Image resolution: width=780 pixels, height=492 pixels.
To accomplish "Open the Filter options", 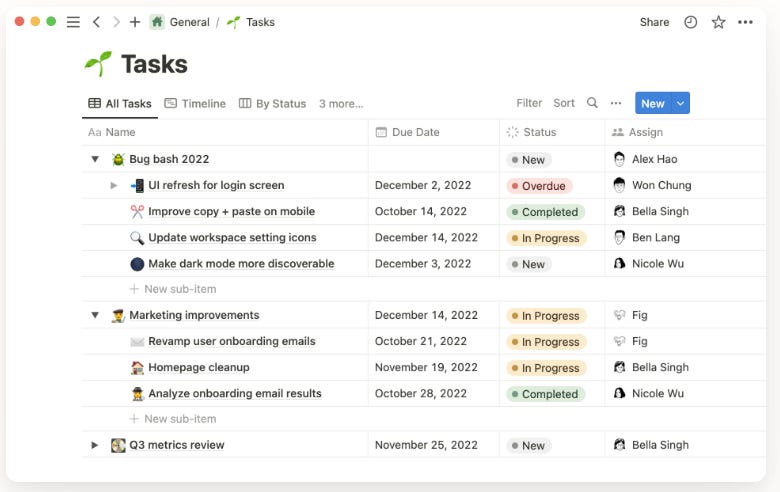I will [x=529, y=103].
